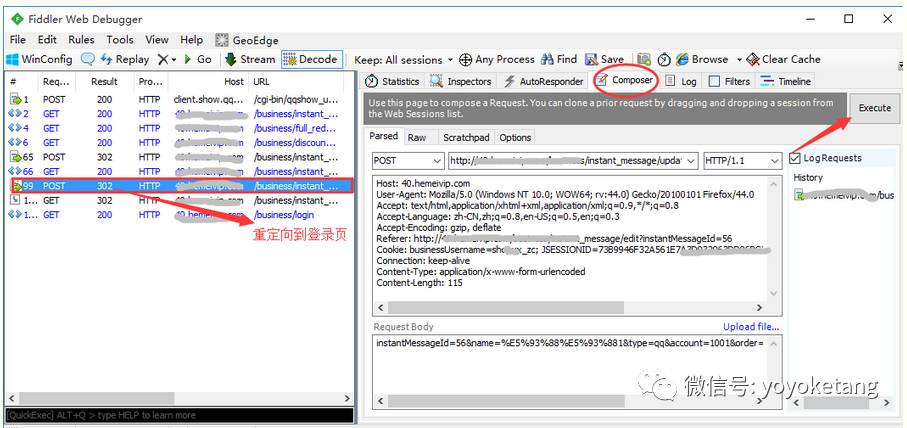Sort sessions by Protocol column header
This screenshot has height=428, width=907.
151,82
